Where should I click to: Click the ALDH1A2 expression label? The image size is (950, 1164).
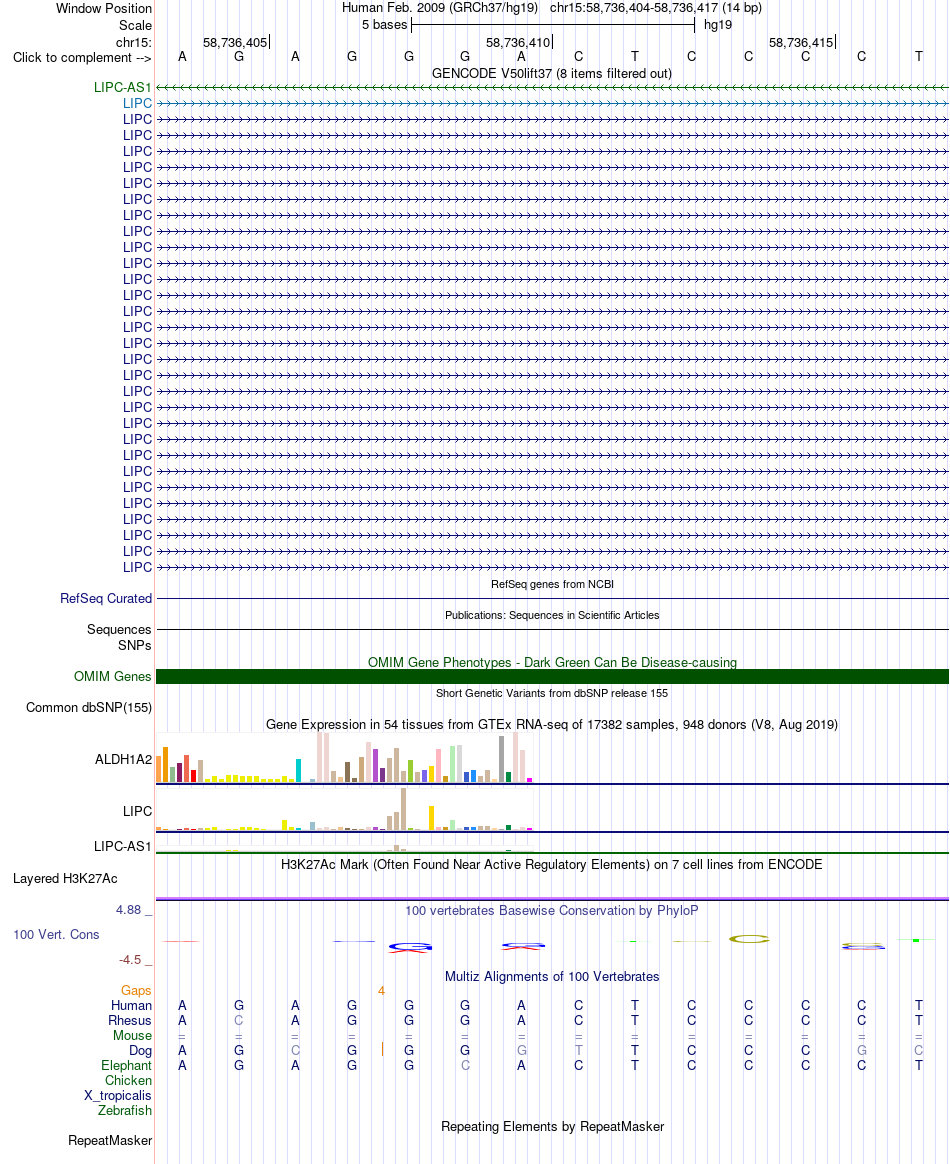(123, 759)
